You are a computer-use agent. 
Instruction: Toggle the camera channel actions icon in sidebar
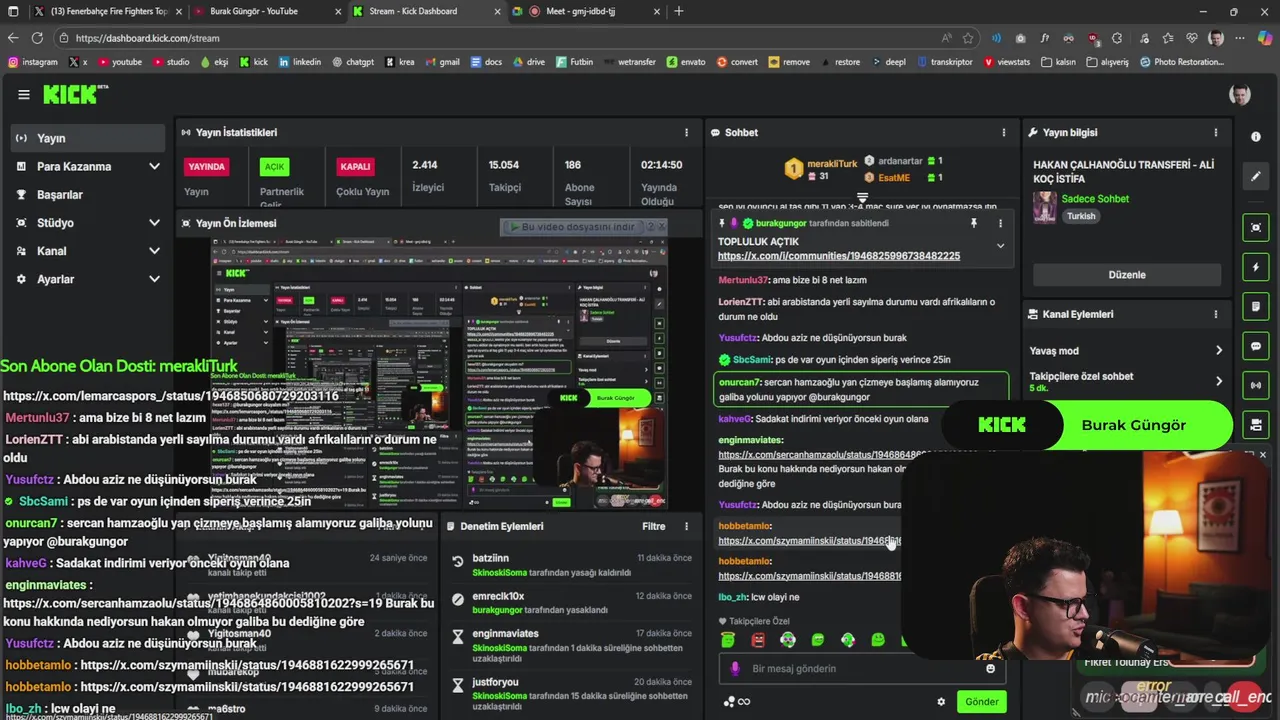pos(1256,425)
